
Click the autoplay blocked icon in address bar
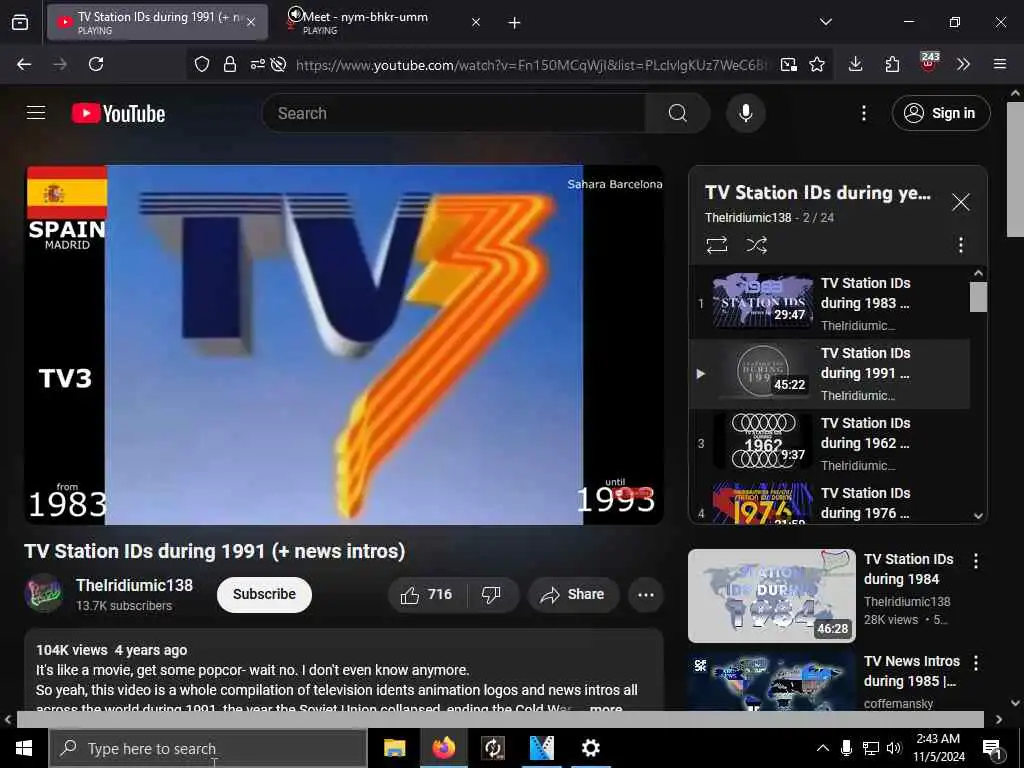278,64
